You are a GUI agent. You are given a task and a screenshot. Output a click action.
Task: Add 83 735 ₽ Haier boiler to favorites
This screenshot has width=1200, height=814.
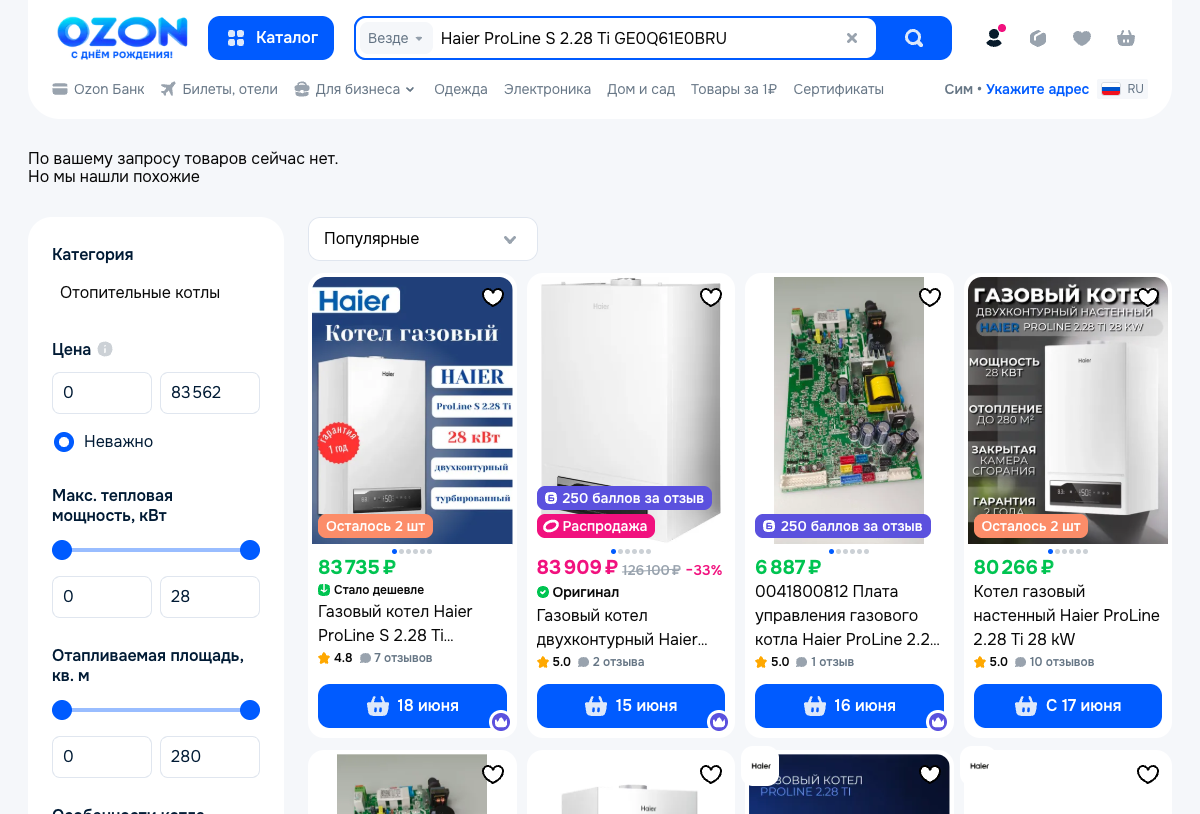[x=493, y=297]
